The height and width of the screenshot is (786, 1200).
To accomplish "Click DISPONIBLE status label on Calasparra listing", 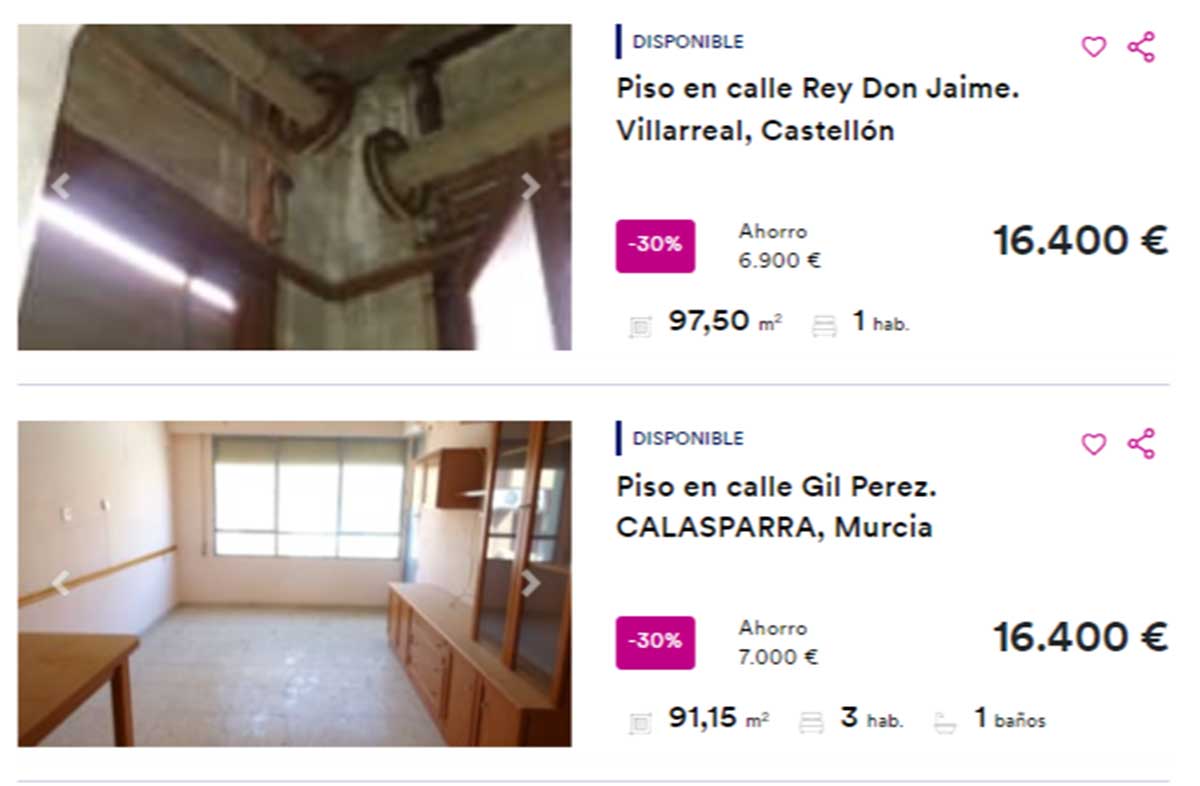I will [688, 438].
